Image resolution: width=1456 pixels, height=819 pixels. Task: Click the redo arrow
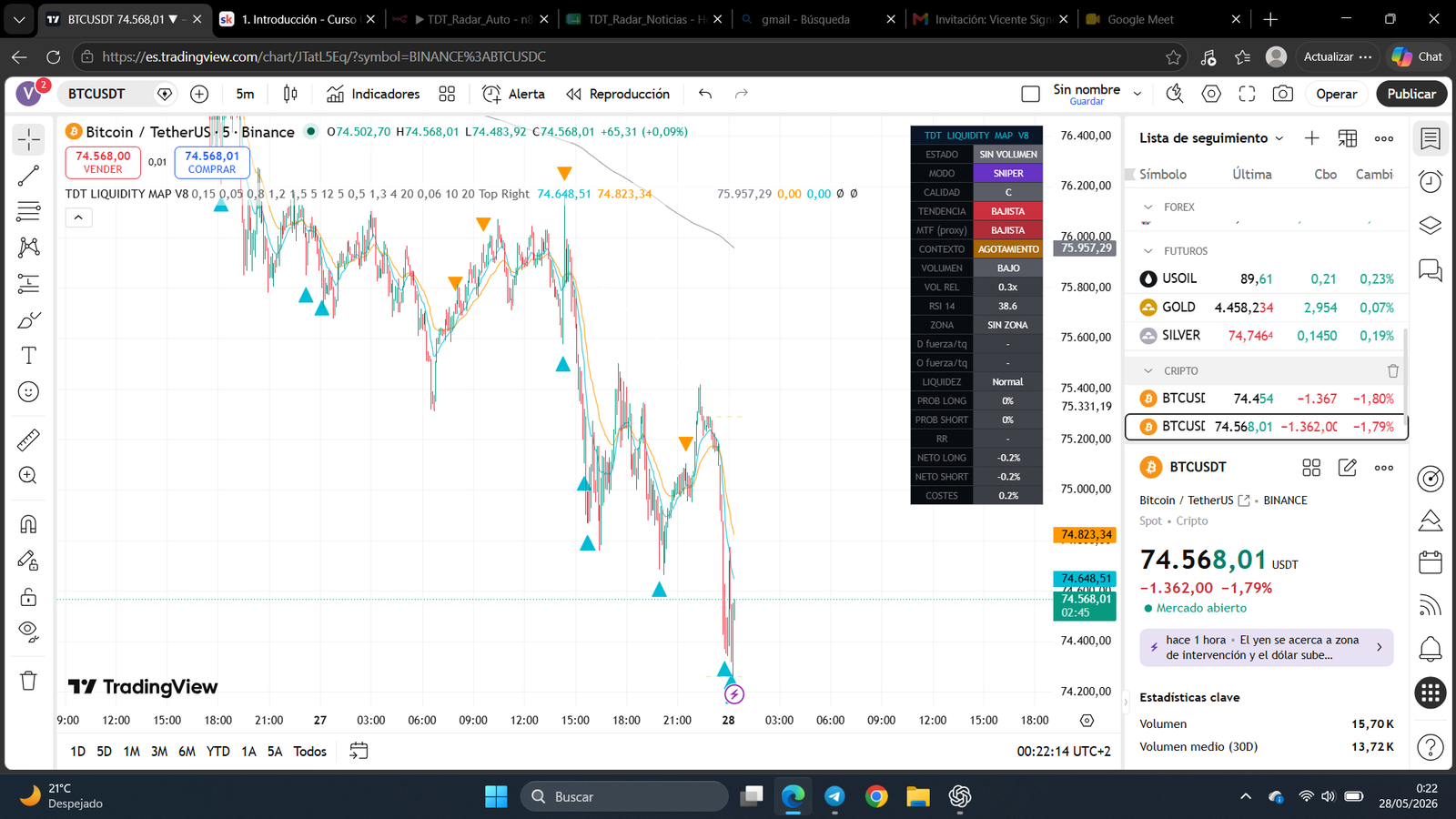[742, 94]
